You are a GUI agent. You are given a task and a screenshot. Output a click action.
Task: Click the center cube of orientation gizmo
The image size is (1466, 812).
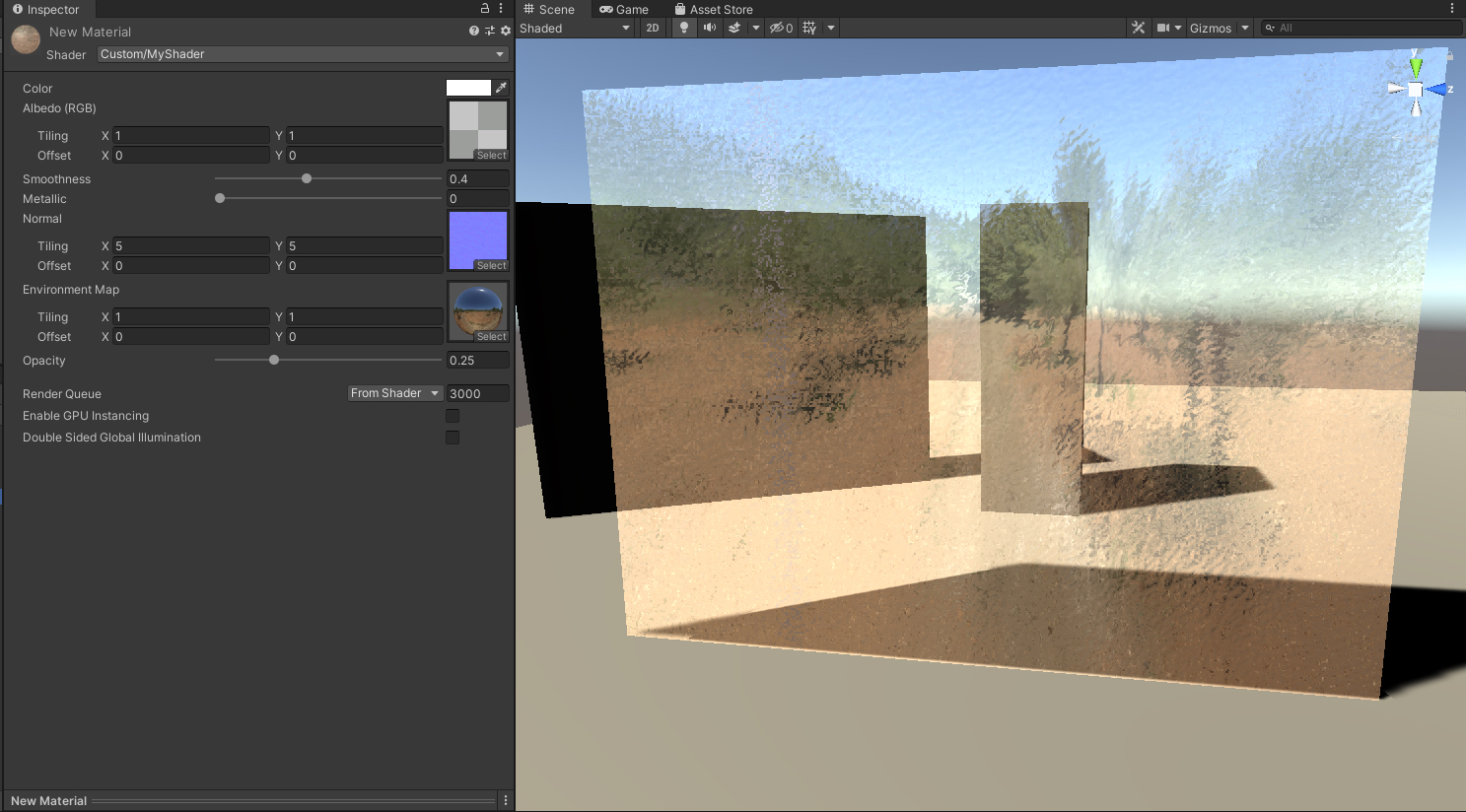(1416, 90)
